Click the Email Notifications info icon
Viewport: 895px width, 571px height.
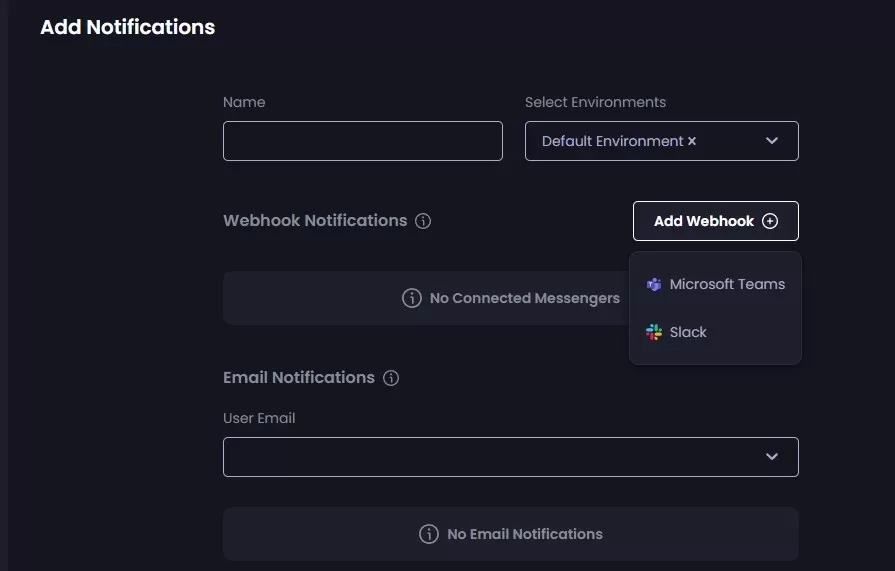(391, 378)
